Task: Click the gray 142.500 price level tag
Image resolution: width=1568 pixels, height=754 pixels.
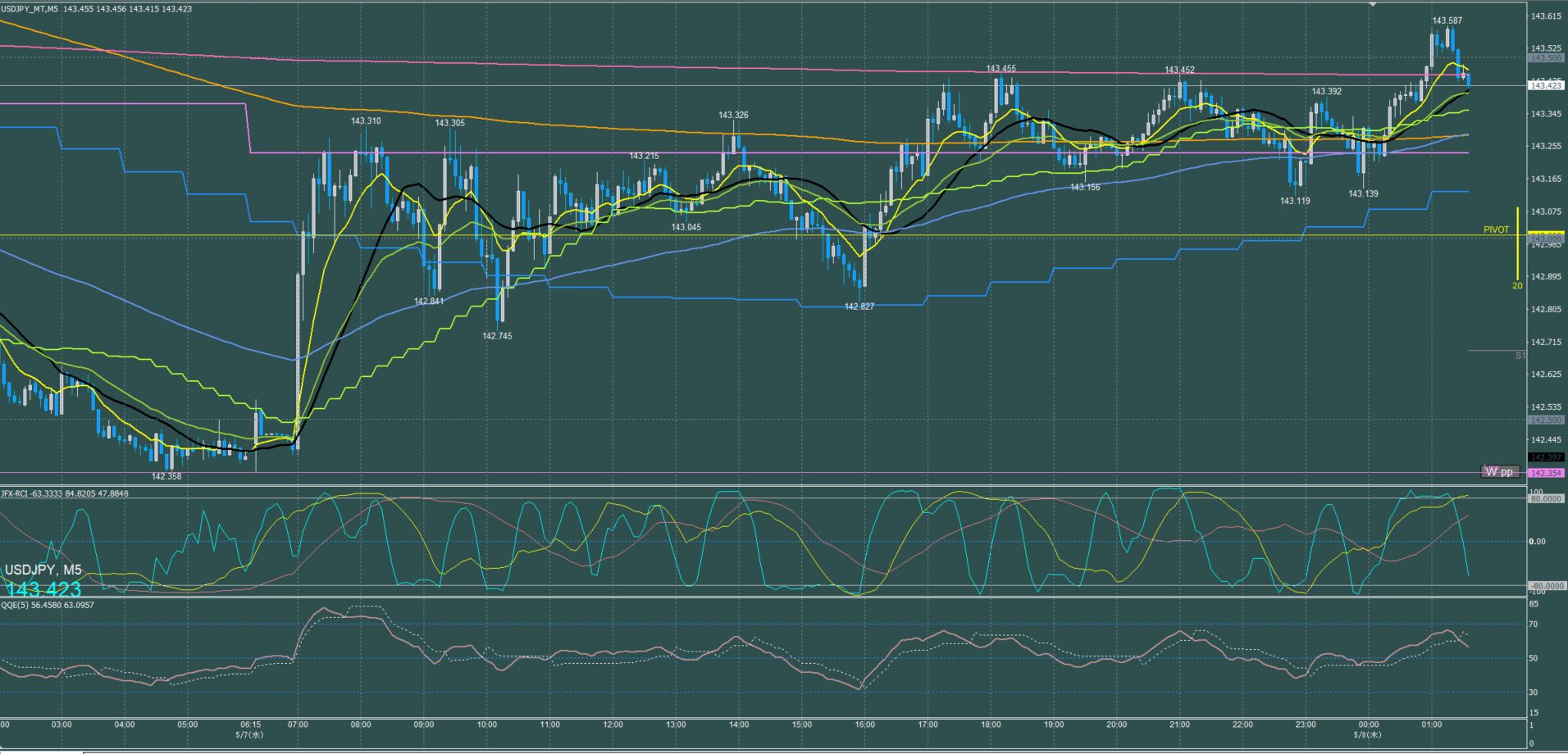Action: 1546,420
